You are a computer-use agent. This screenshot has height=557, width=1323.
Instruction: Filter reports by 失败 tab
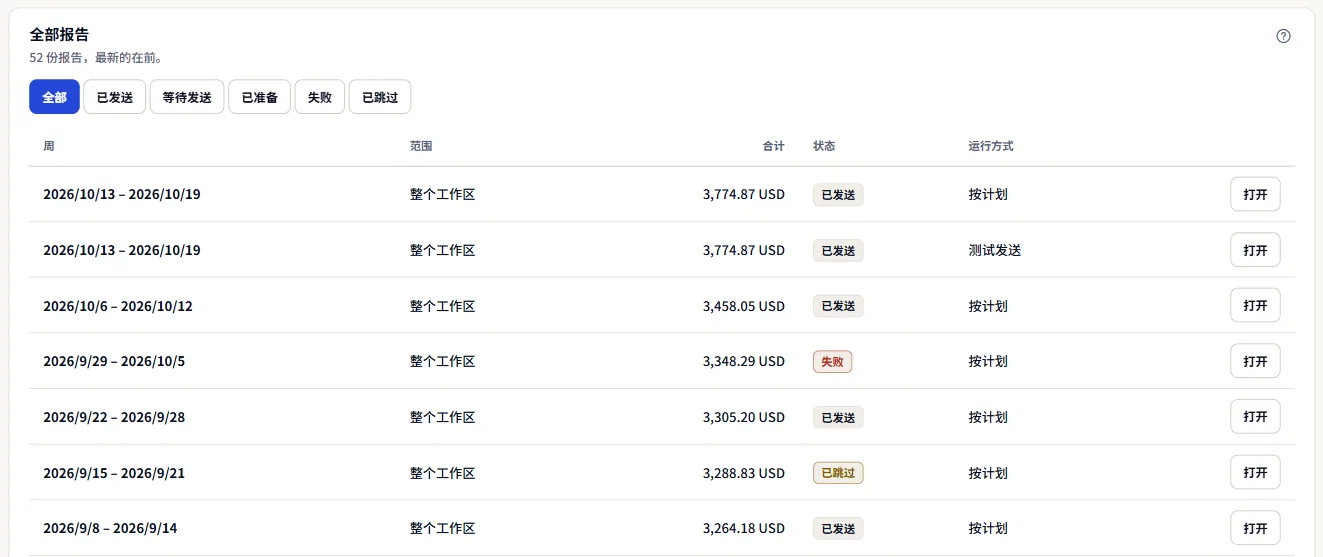(x=320, y=97)
